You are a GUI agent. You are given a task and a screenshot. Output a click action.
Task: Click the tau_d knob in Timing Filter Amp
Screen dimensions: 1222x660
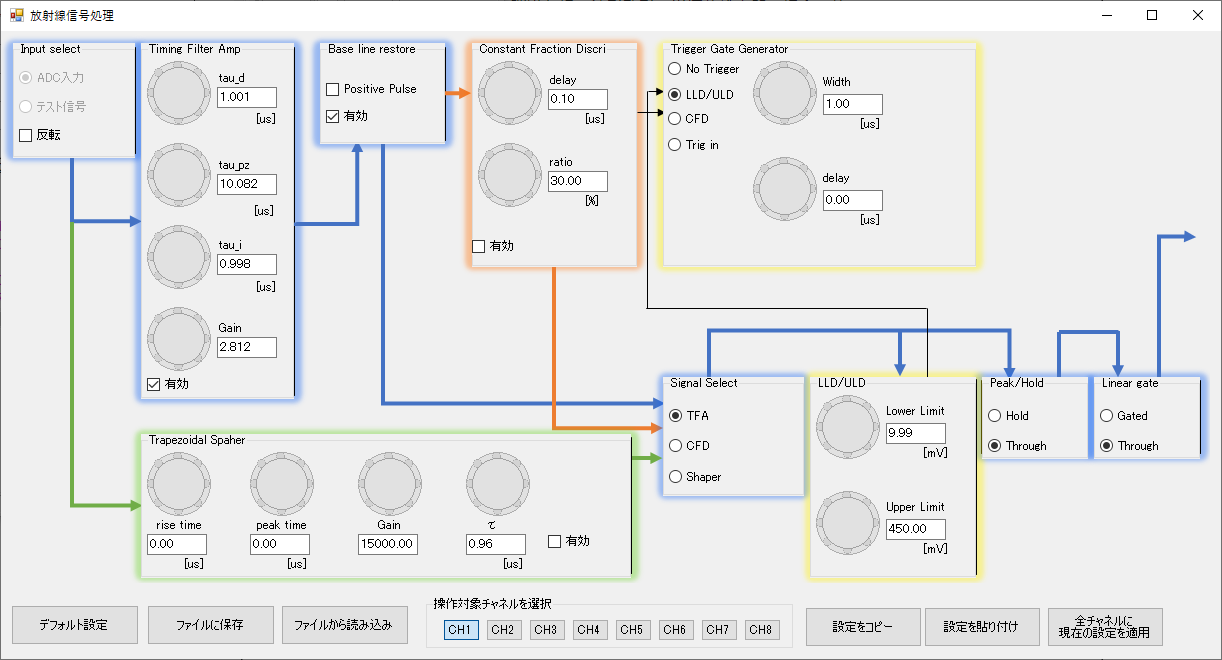coord(178,97)
